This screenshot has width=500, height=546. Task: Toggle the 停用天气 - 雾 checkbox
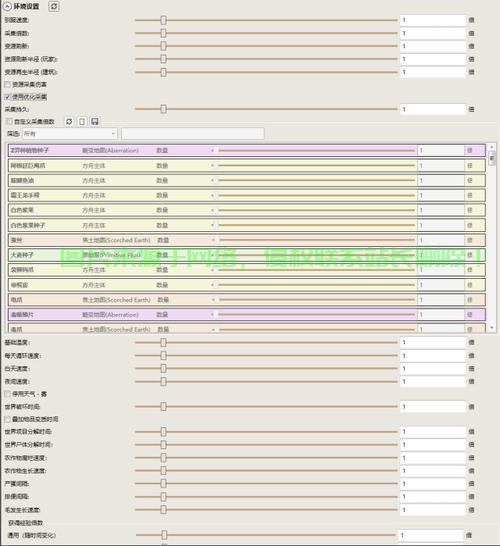click(8, 394)
